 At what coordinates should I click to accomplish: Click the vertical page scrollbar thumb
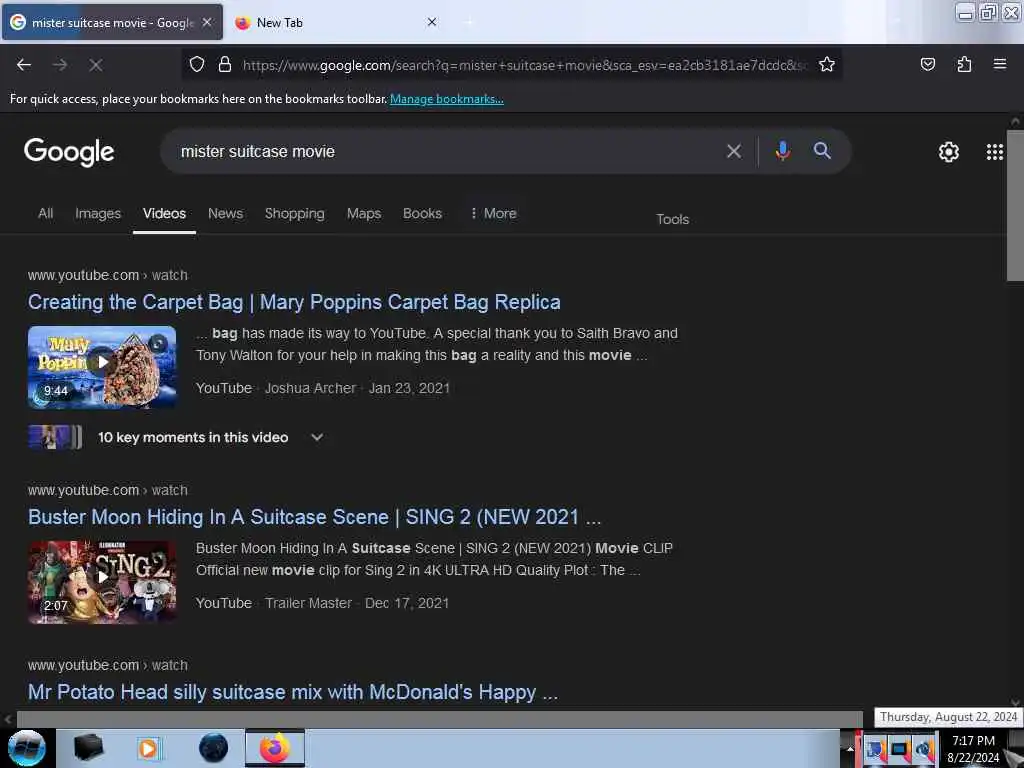tap(1015, 206)
